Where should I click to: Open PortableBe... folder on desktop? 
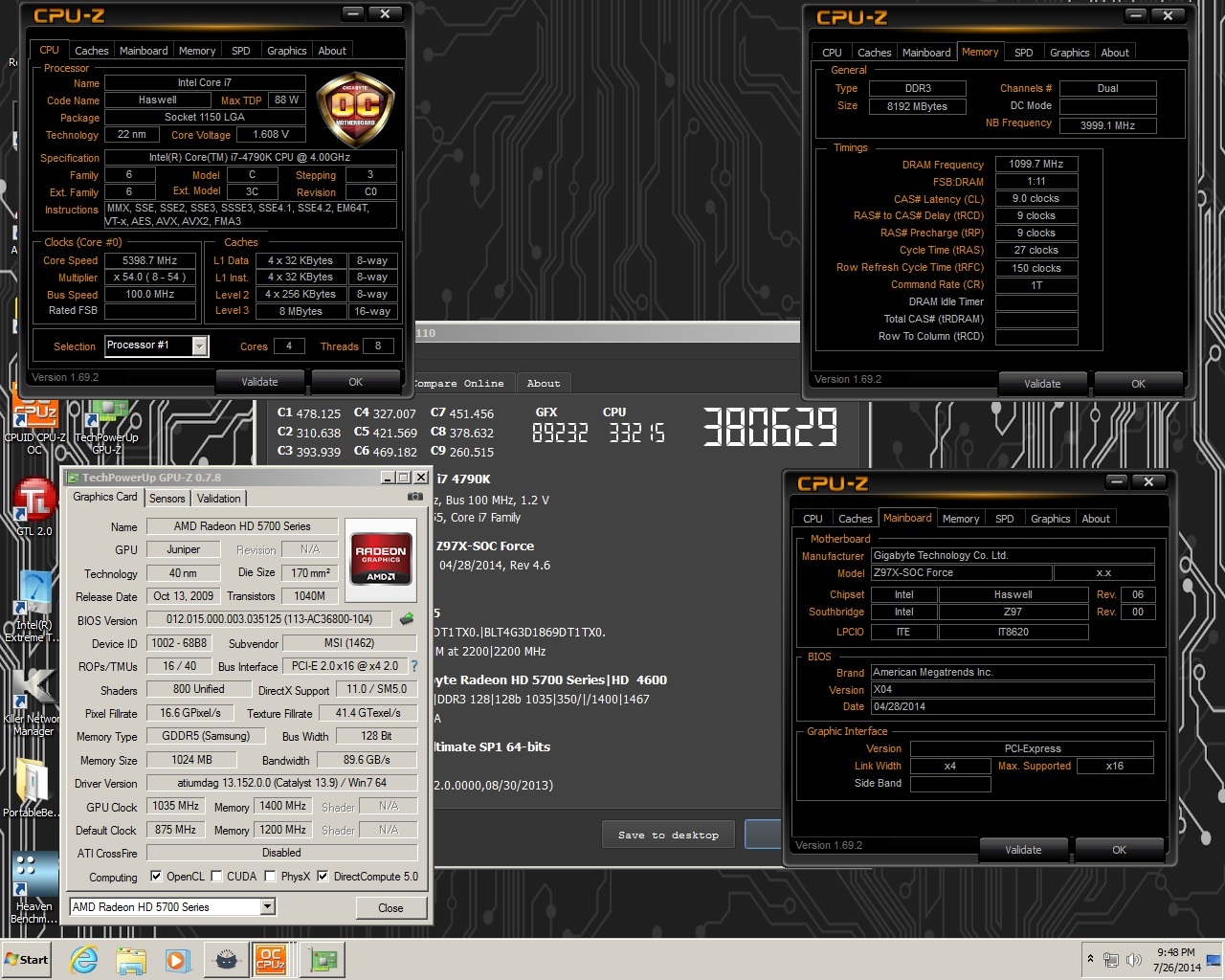click(x=33, y=787)
